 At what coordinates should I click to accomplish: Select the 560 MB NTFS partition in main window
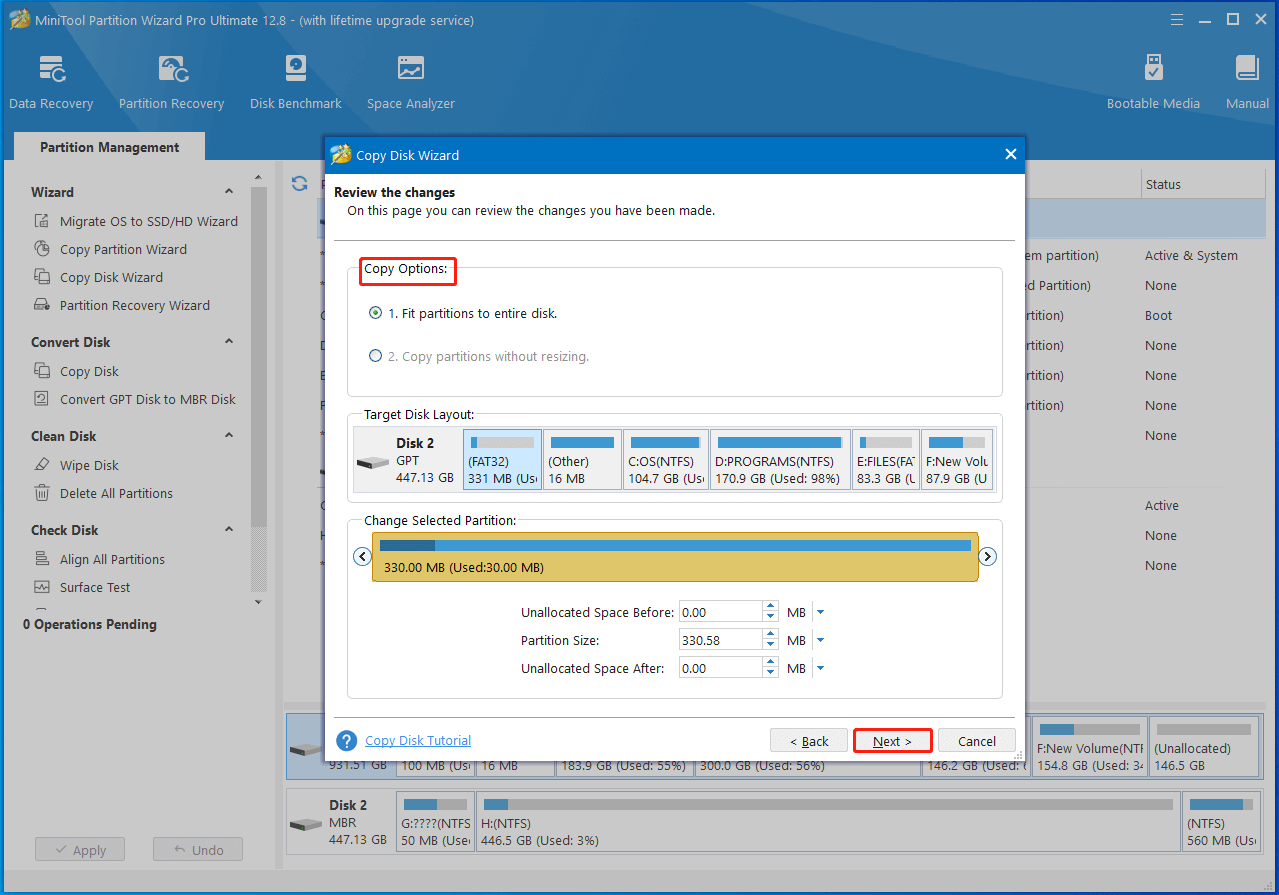pyautogui.click(x=1220, y=822)
